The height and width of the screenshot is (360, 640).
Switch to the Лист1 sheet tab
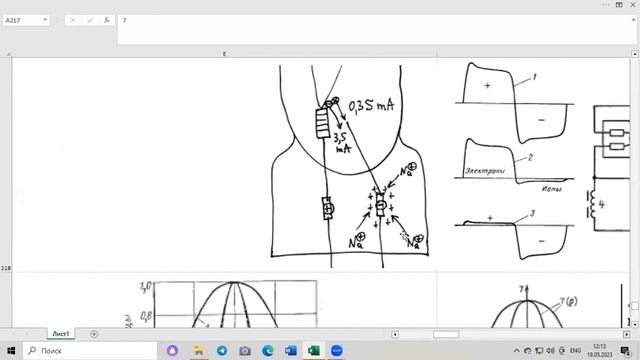(x=61, y=334)
